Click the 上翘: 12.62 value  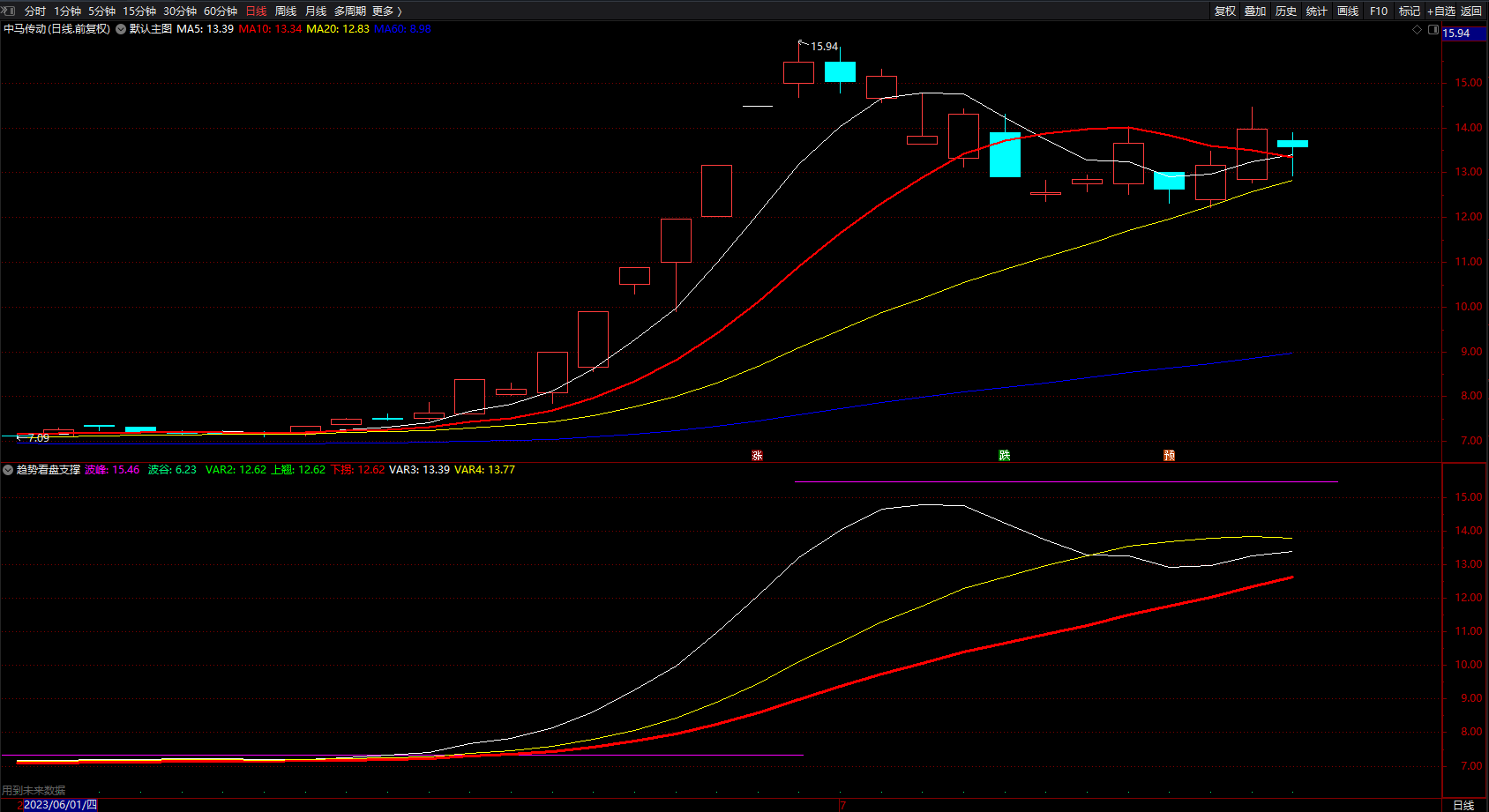tap(298, 470)
